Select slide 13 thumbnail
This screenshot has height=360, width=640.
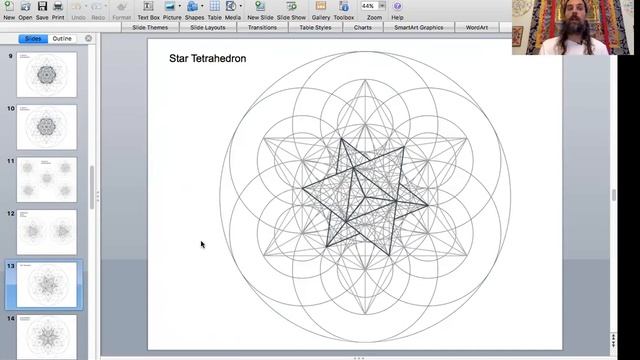click(x=47, y=284)
